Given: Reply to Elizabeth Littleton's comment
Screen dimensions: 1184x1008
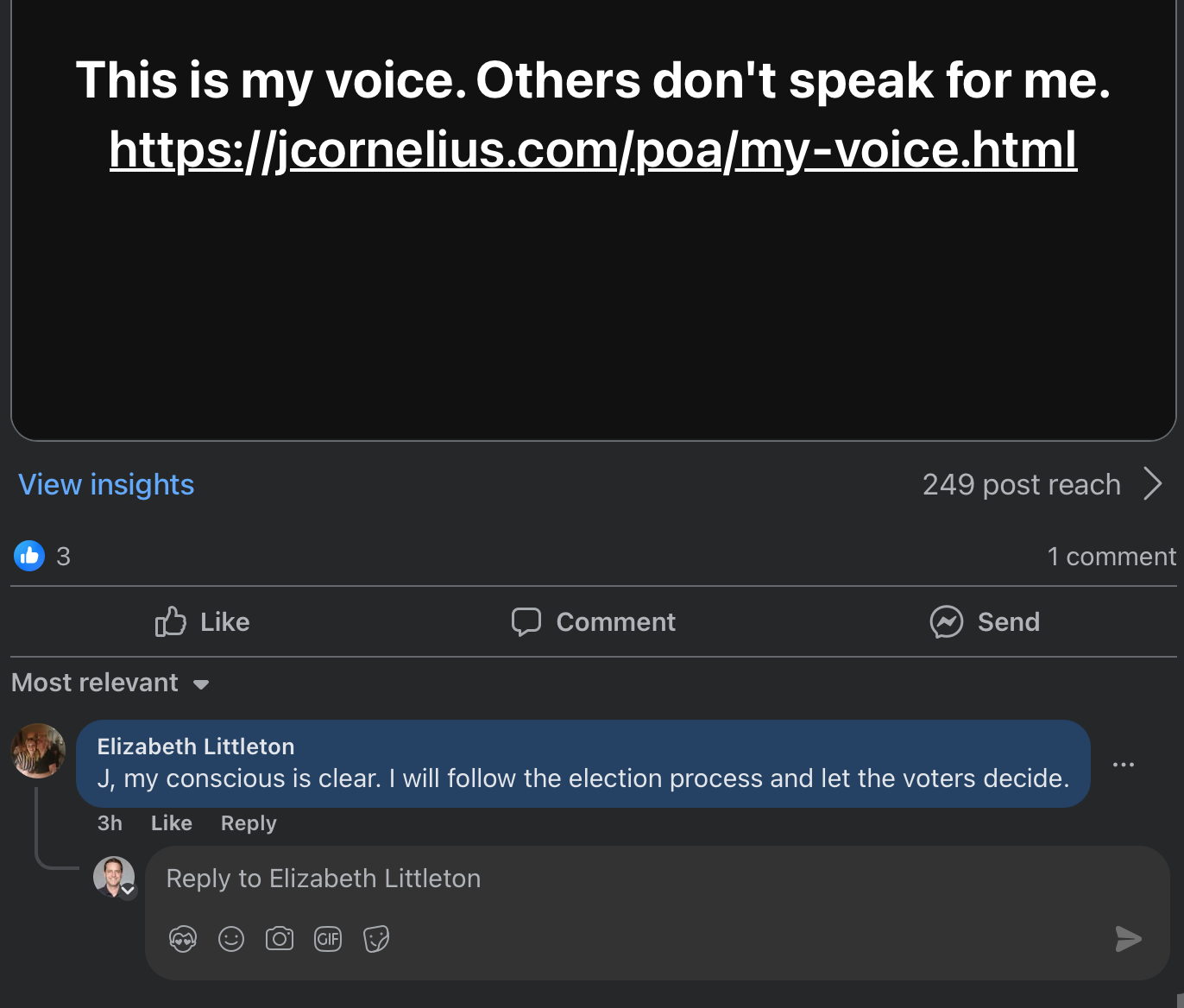Looking at the screenshot, I should tap(249, 823).
